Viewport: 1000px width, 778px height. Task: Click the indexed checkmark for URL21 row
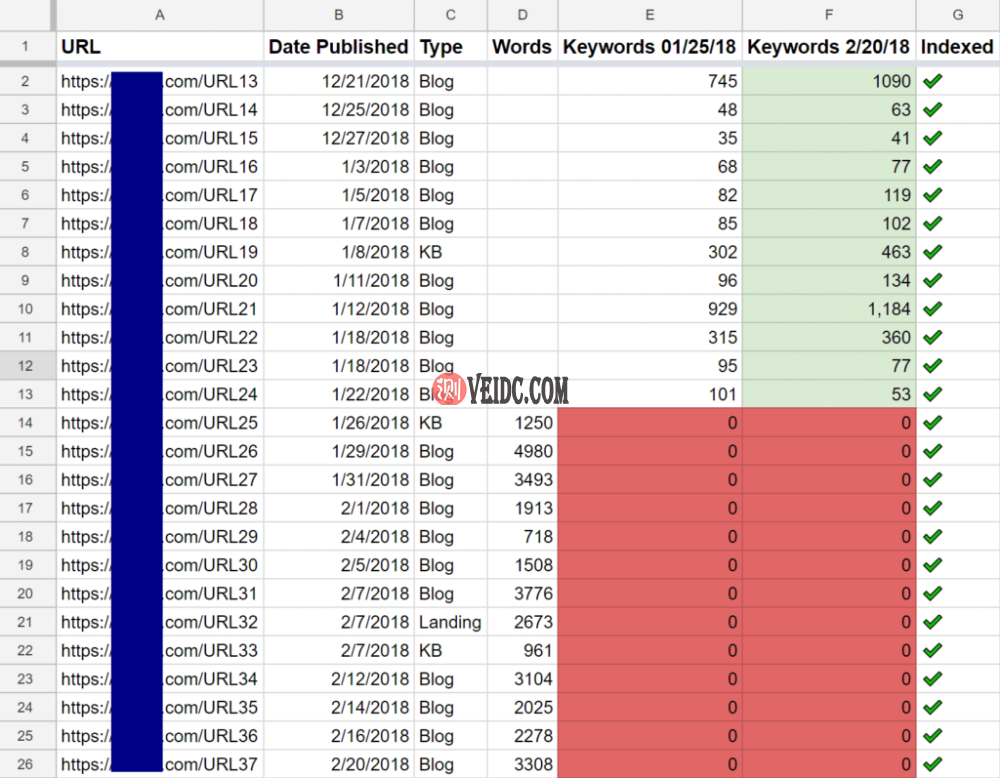click(x=932, y=309)
